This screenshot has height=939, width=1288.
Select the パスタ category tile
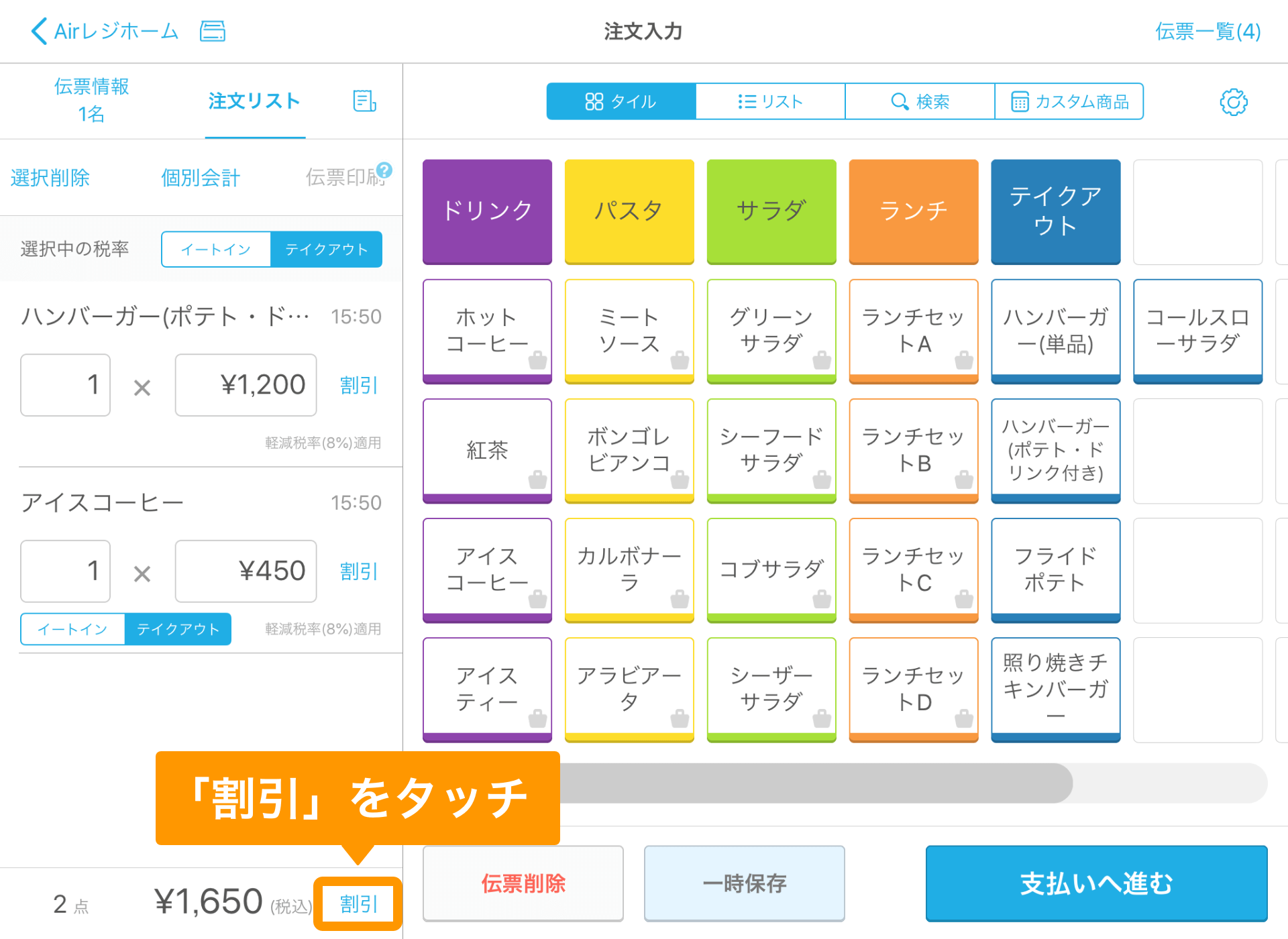pyautogui.click(x=629, y=212)
